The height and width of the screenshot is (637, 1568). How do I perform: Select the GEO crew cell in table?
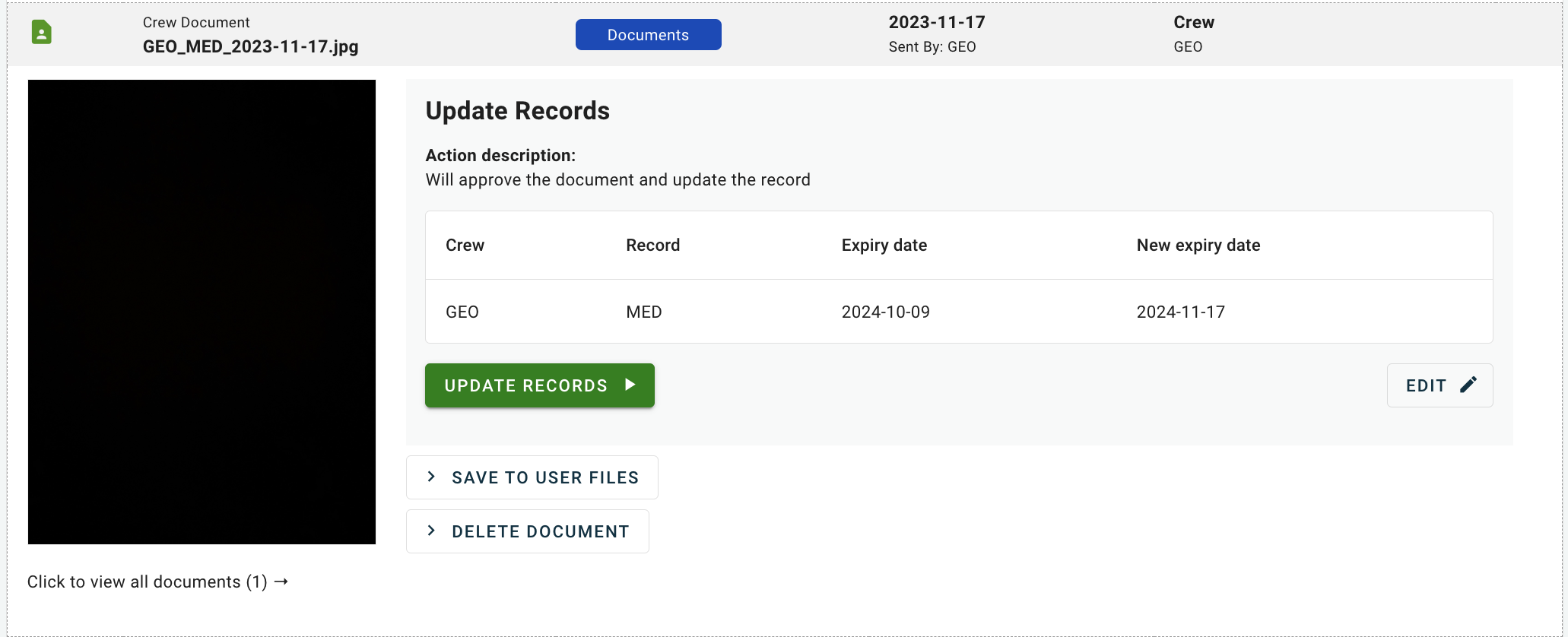point(462,312)
